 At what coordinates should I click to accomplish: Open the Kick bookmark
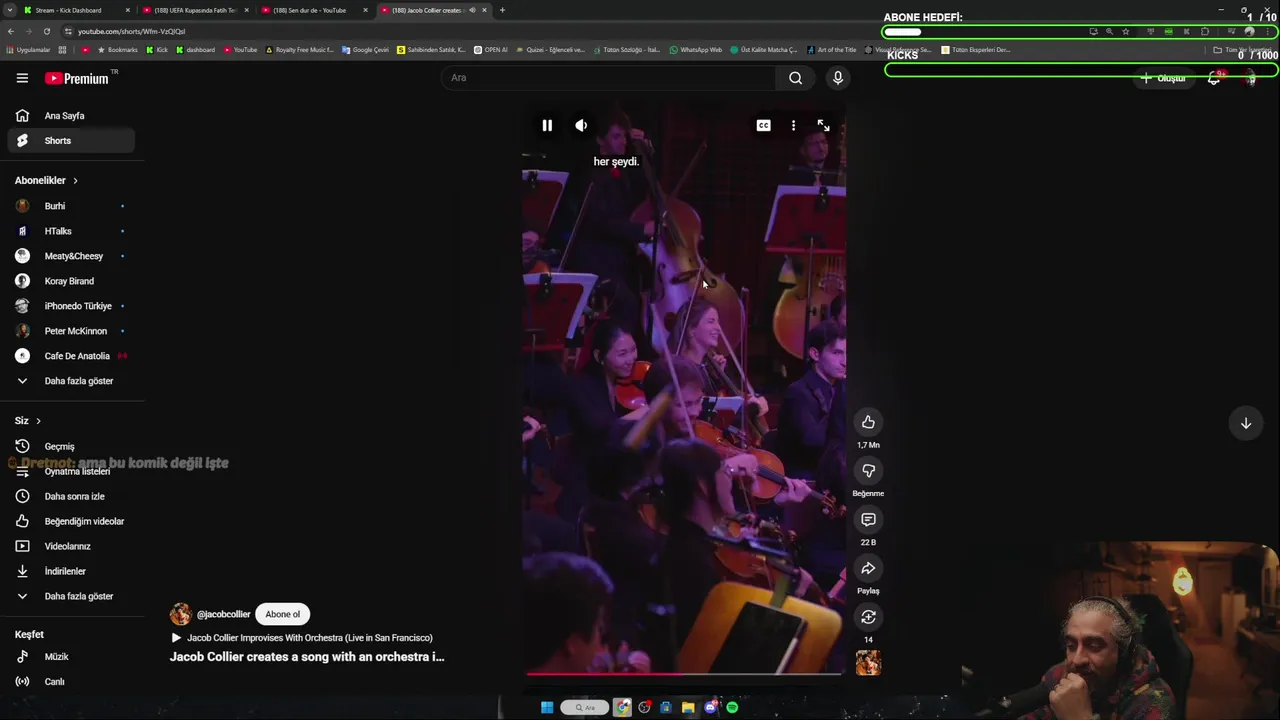158,49
